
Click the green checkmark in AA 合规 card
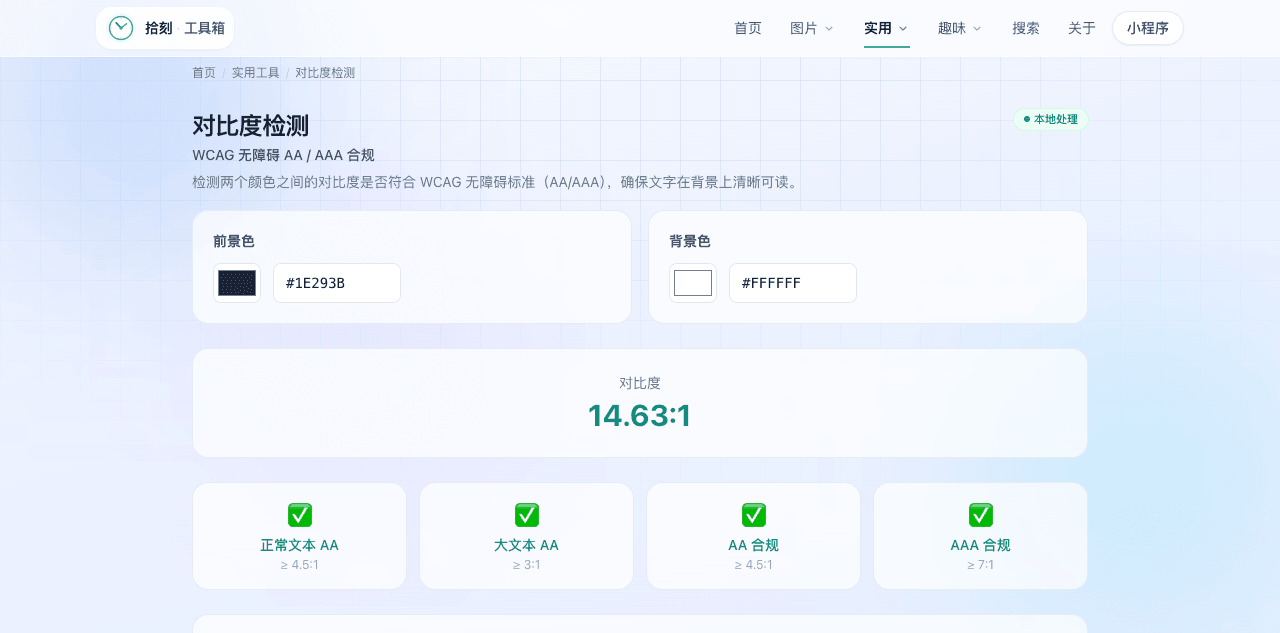754,515
